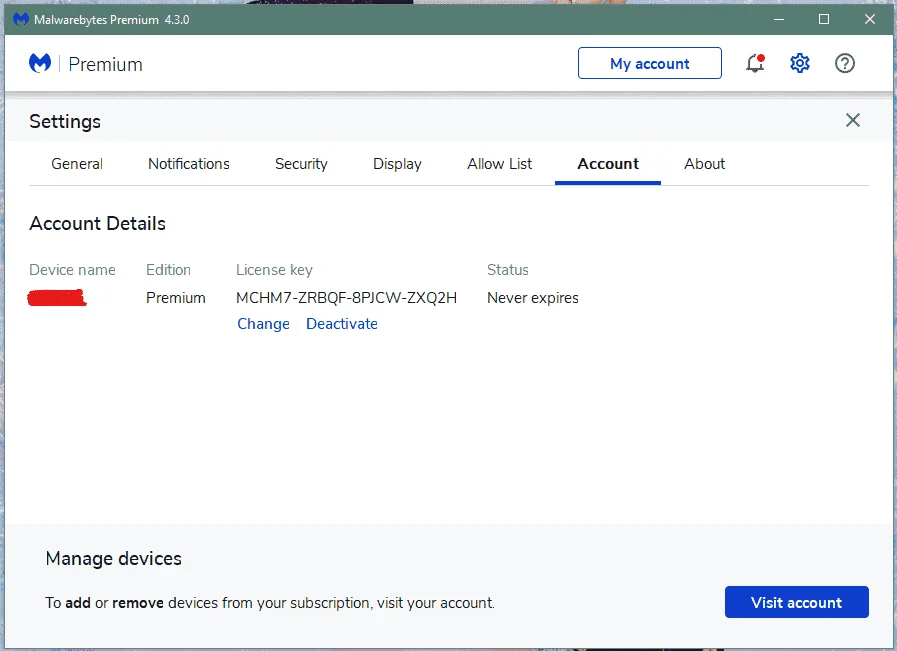
Task: Click the Deactivate license link
Action: (x=342, y=324)
